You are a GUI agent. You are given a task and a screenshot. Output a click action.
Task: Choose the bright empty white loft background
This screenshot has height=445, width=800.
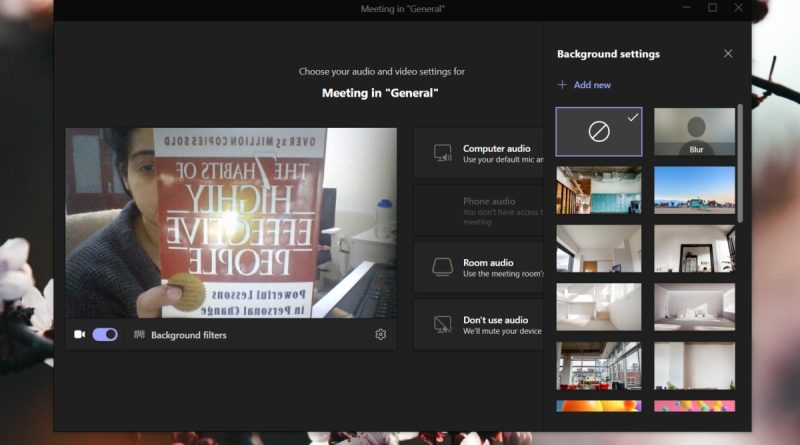pos(599,307)
